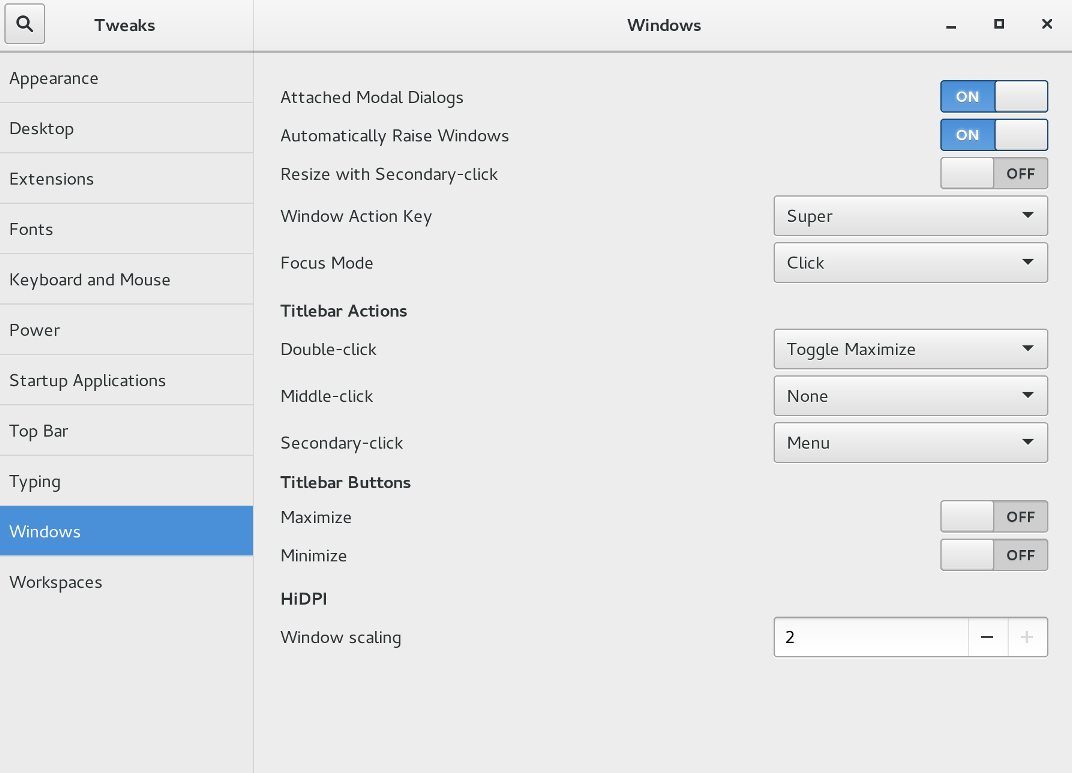Image resolution: width=1072 pixels, height=773 pixels.
Task: Open the Window Action Key dropdown
Action: point(911,216)
